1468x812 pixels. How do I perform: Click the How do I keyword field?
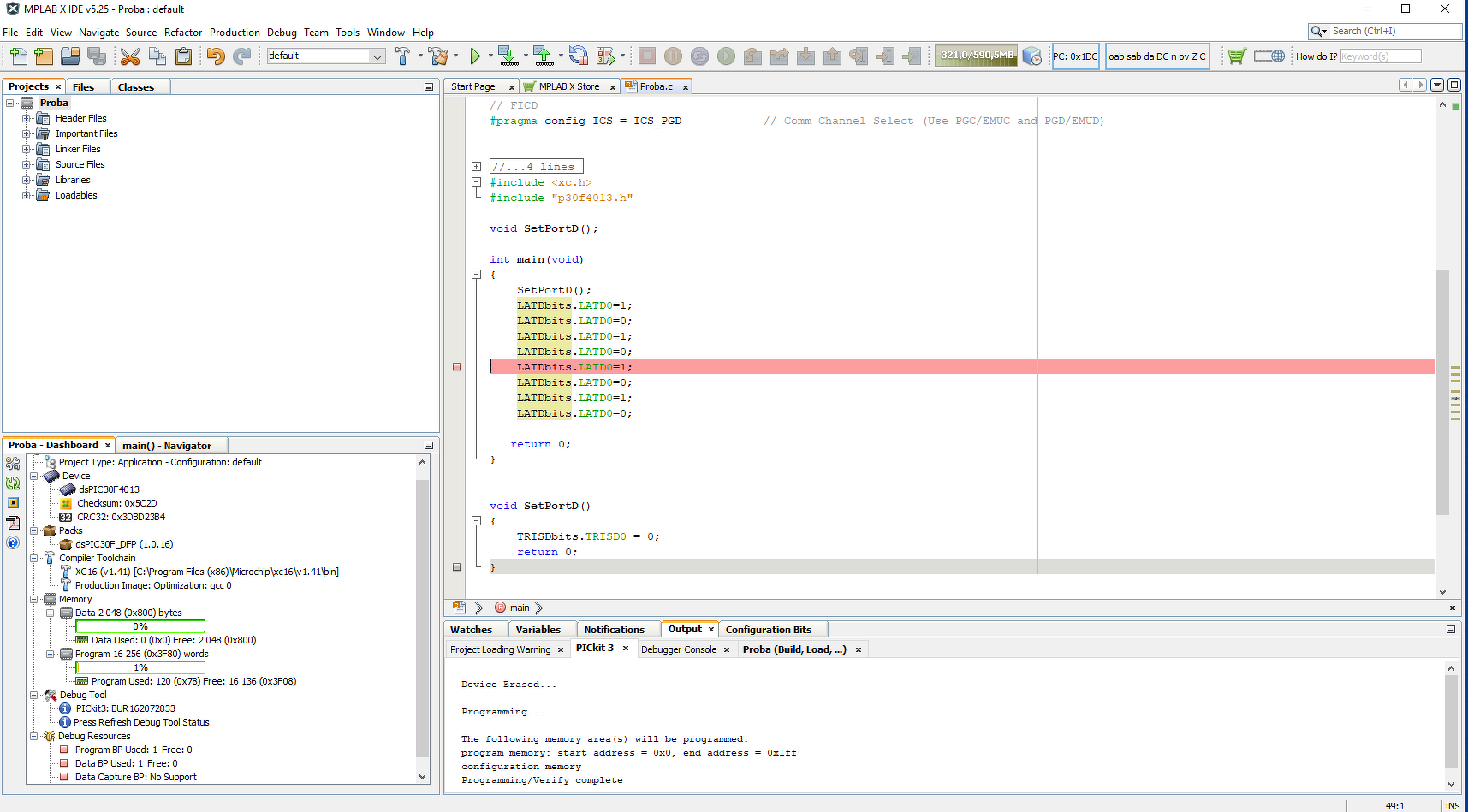[1380, 56]
